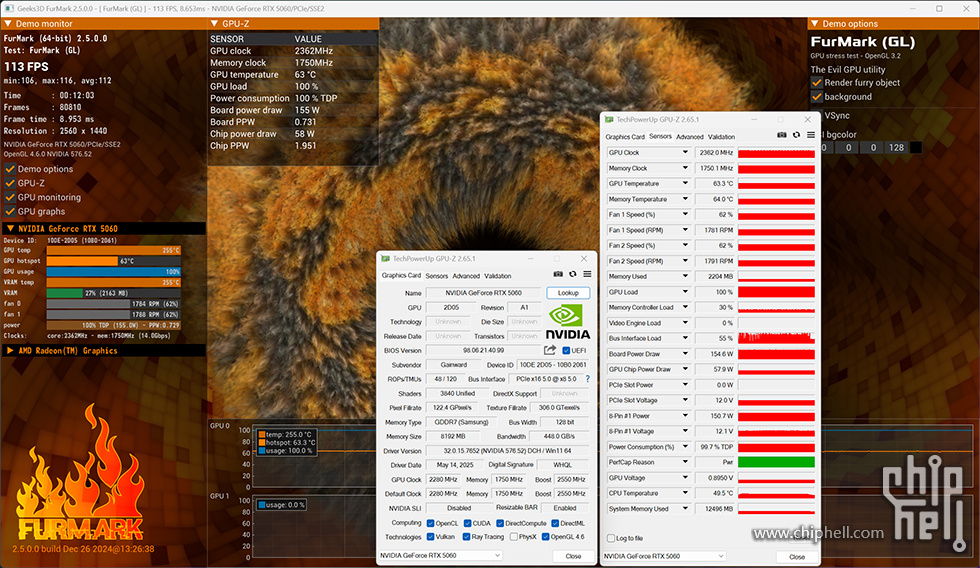Viewport: 980px width, 568px height.
Task: Toggle the PhysX checkbox
Action: [x=514, y=537]
